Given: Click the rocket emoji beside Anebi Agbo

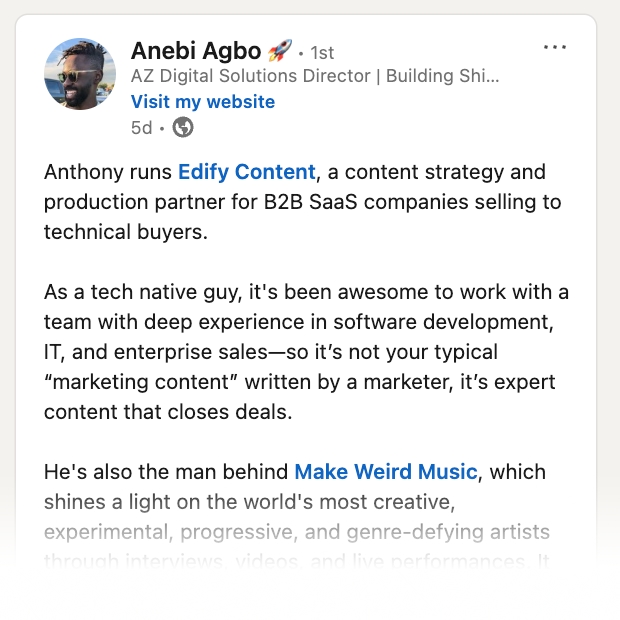Looking at the screenshot, I should pyautogui.click(x=280, y=51).
